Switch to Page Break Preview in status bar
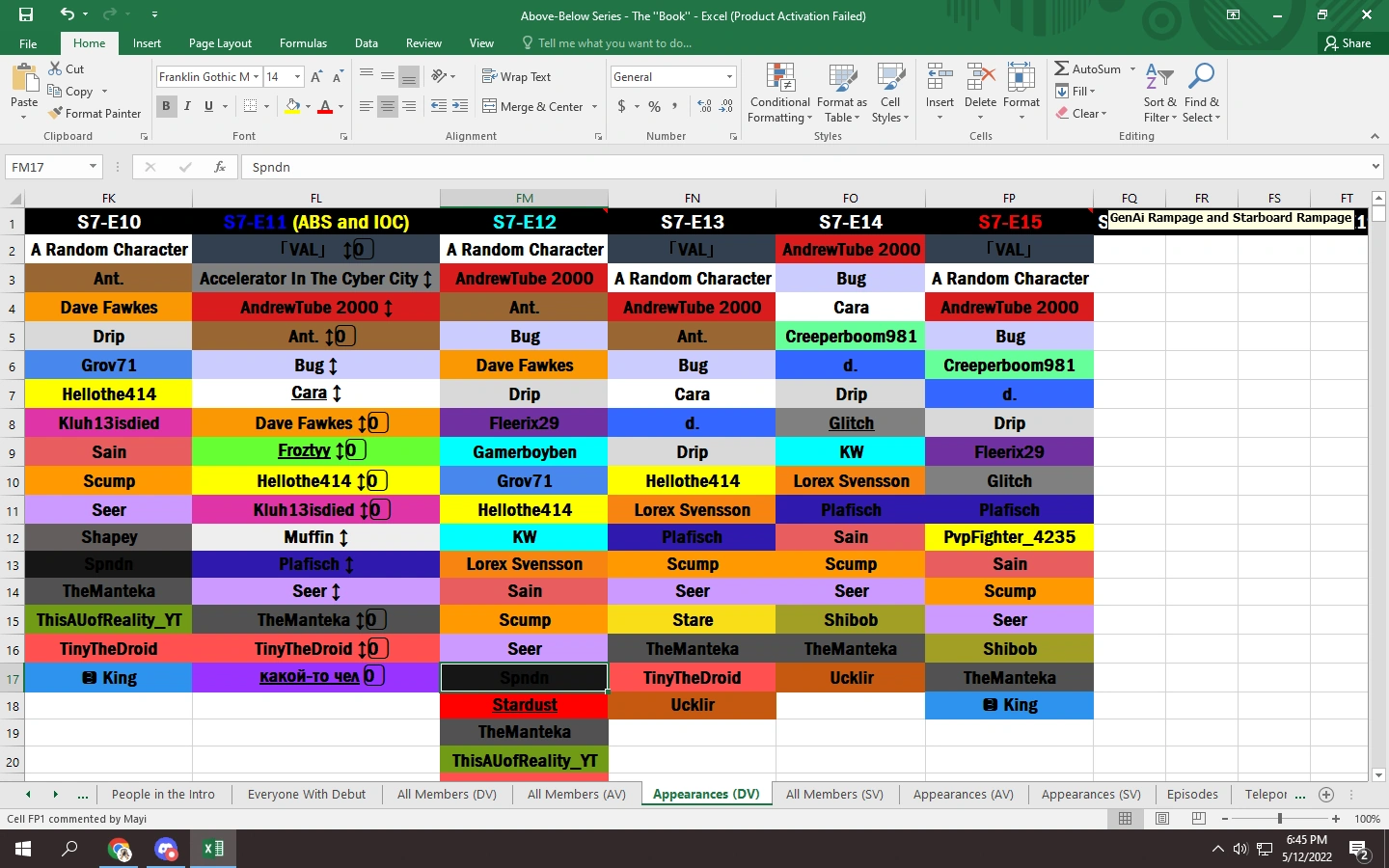Screen dimensions: 1389x868 click(x=1199, y=819)
